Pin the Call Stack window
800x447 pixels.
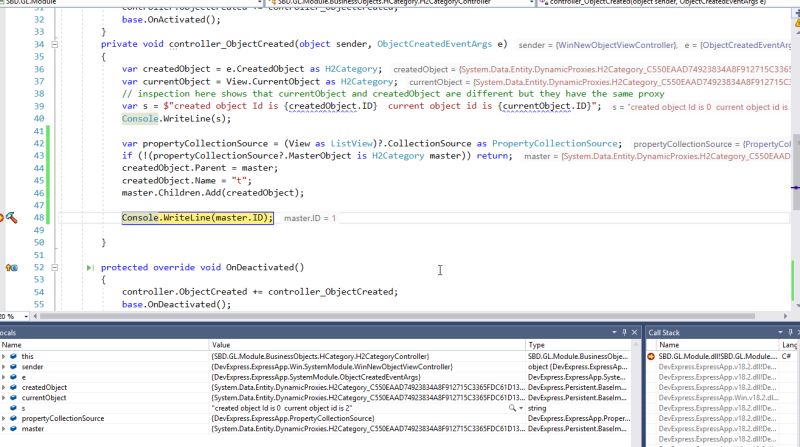point(790,332)
